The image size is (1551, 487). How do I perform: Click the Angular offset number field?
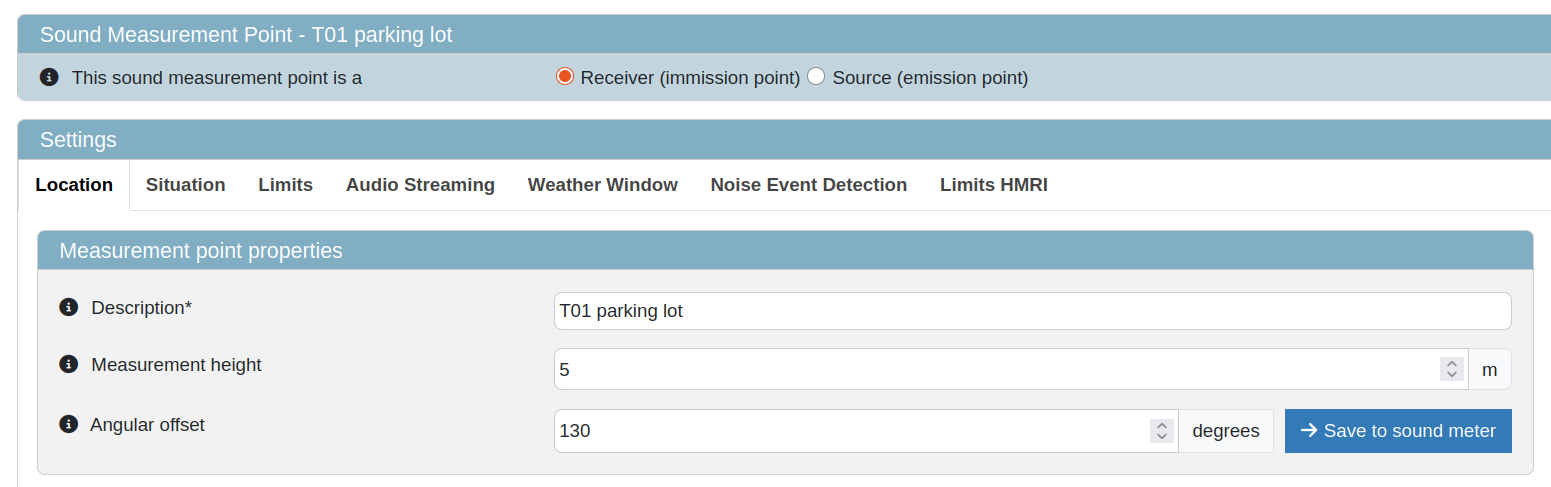click(850, 431)
